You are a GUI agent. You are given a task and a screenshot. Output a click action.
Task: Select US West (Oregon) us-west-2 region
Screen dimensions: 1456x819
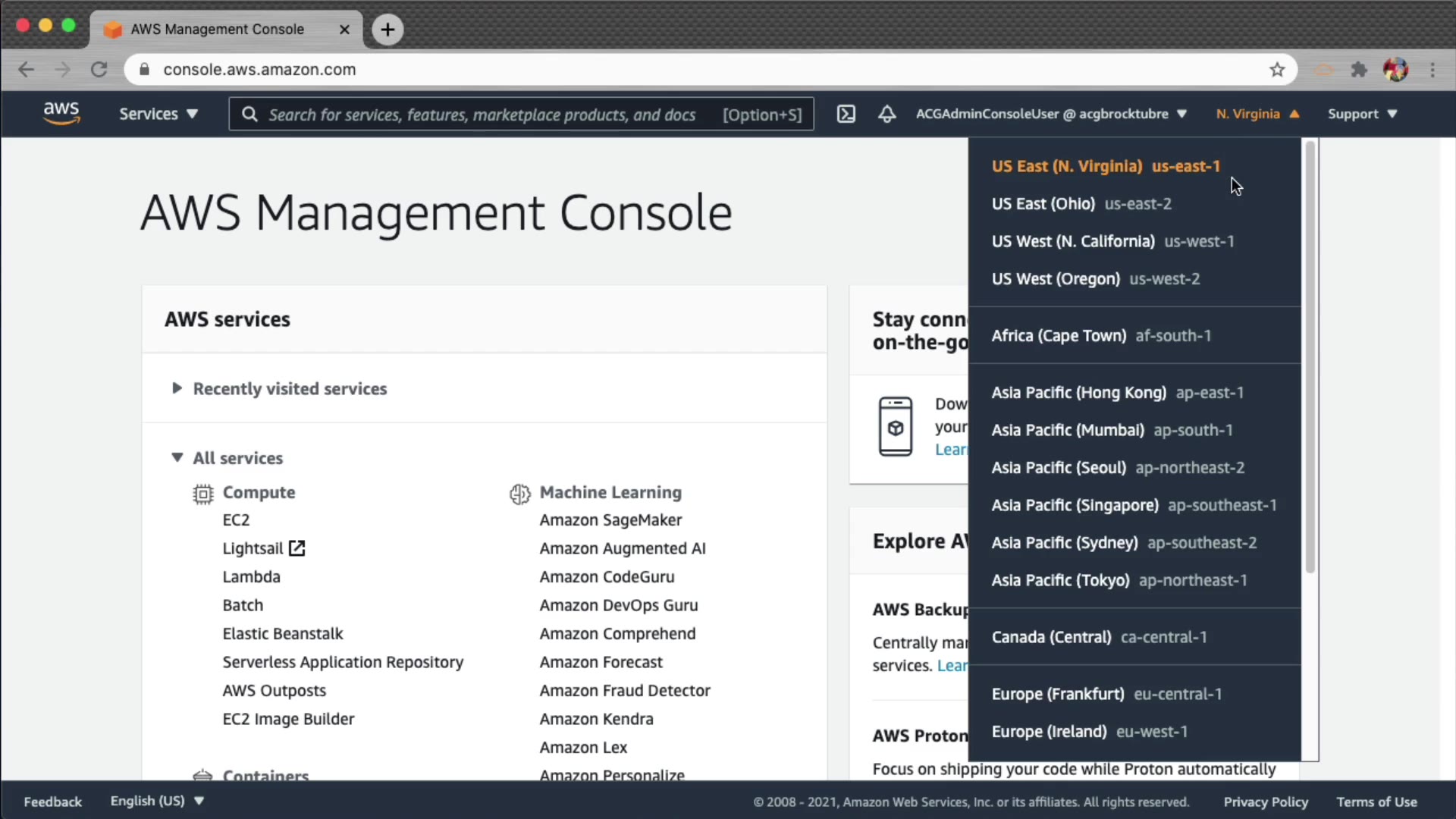(1095, 279)
